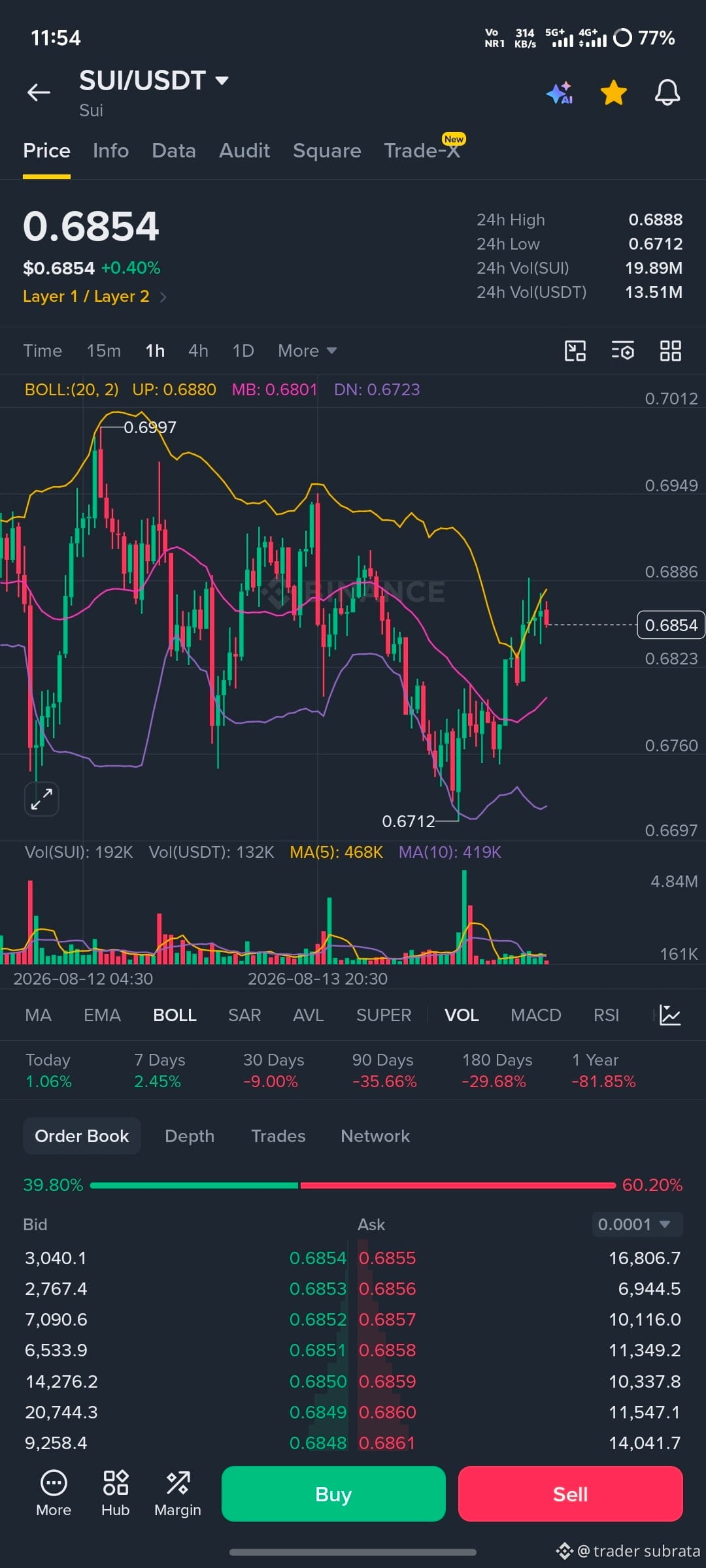
Task: Select bid price 0.6850
Action: tap(318, 1382)
